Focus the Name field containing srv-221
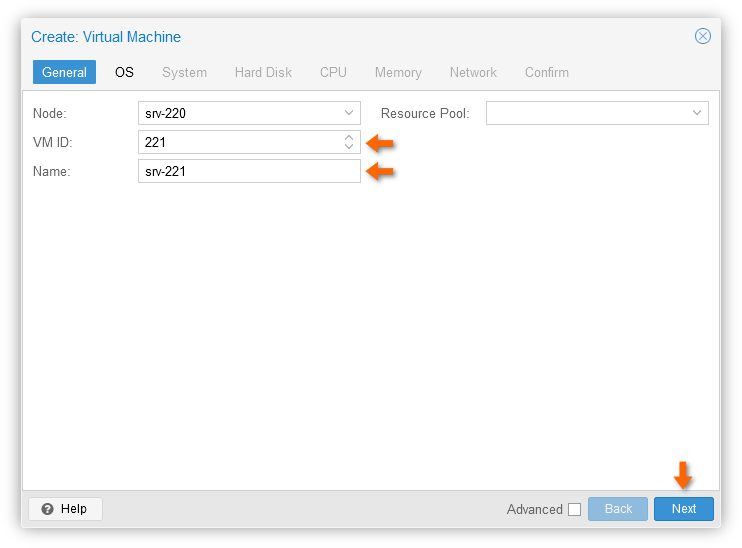The height and width of the screenshot is (548, 742). 249,171
